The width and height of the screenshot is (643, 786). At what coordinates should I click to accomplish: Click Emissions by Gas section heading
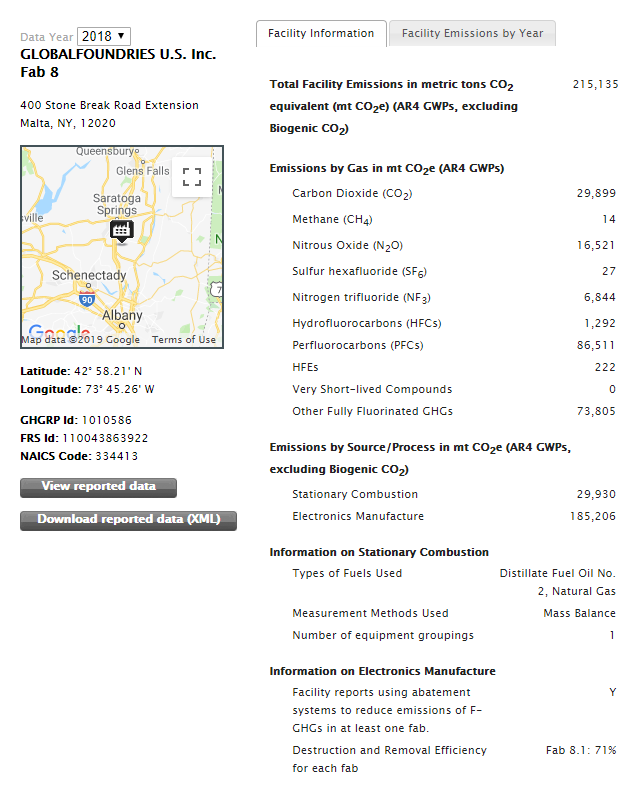(x=386, y=168)
